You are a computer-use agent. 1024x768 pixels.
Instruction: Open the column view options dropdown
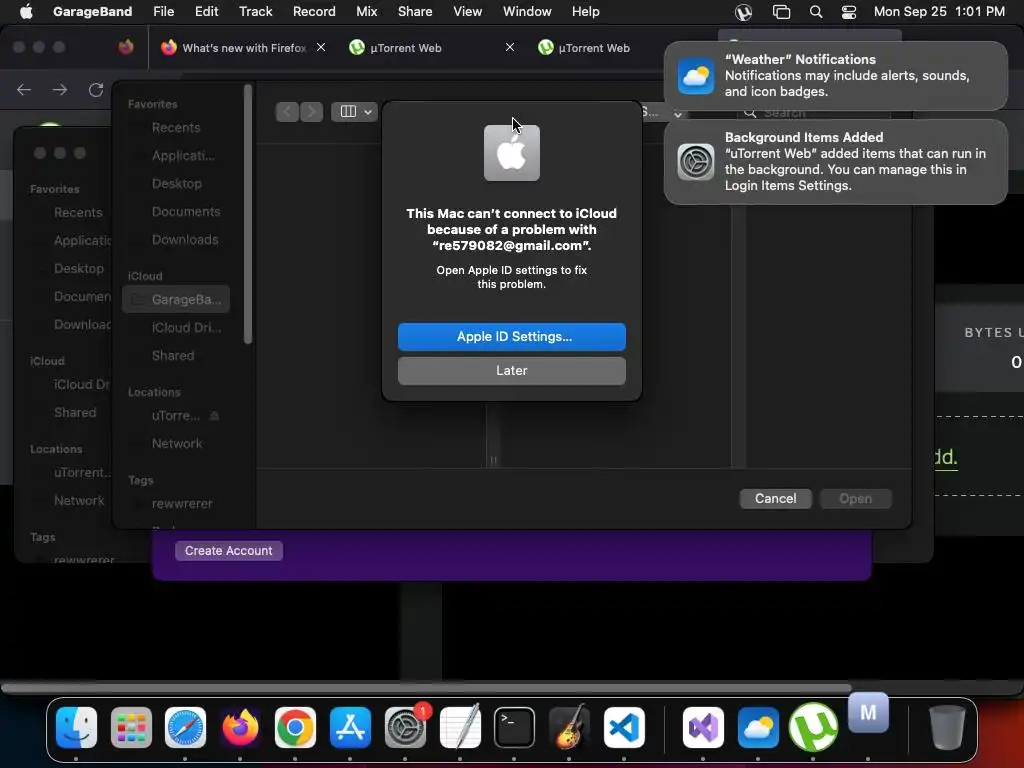tap(355, 112)
